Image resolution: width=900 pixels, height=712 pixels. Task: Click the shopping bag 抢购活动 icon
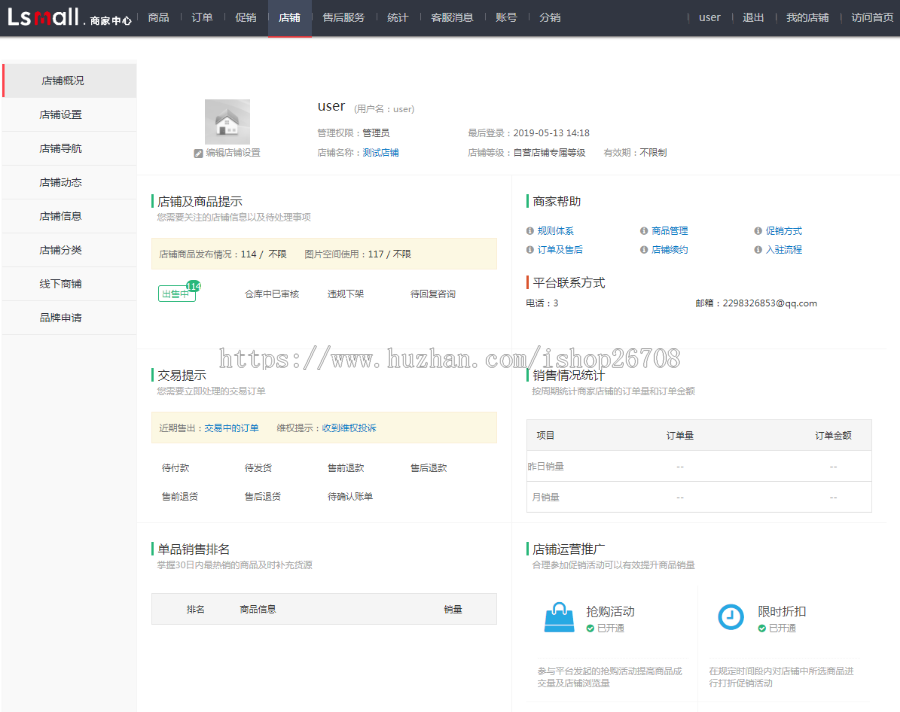point(559,617)
